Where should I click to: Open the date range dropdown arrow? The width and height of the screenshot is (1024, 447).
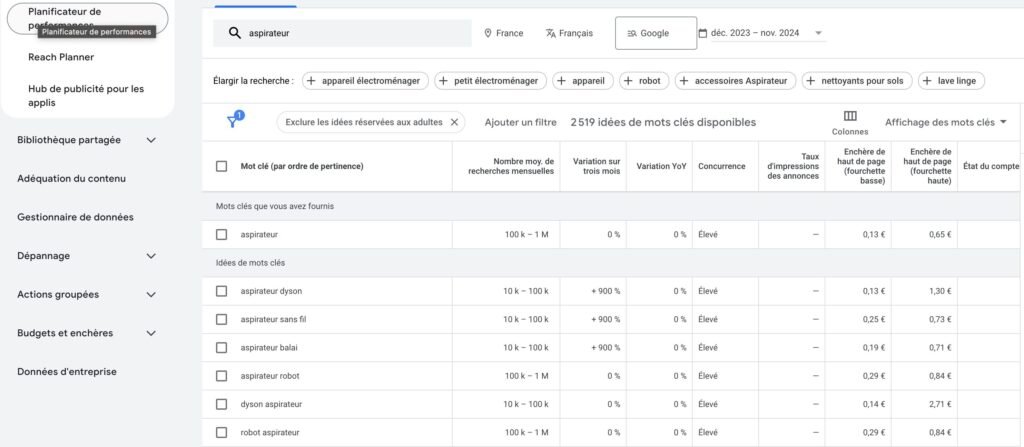click(818, 33)
